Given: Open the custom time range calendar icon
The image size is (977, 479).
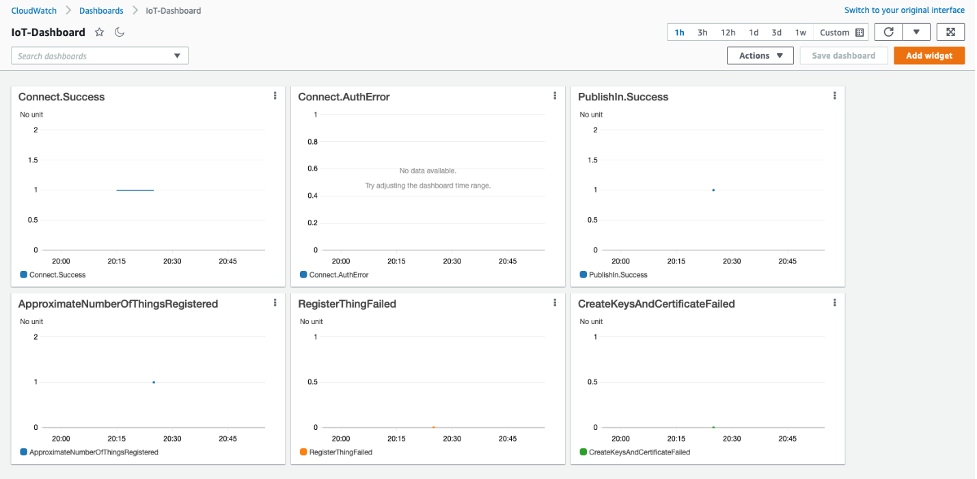Looking at the screenshot, I should [860, 32].
